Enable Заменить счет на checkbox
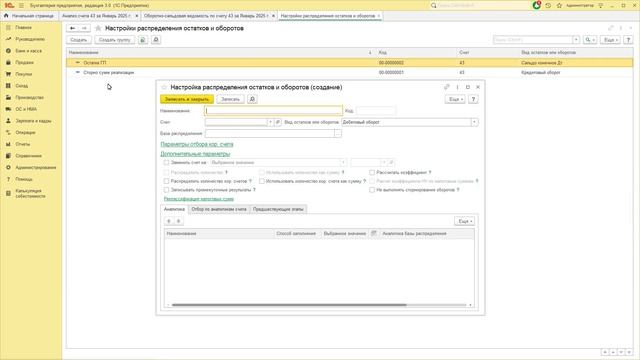 [x=166, y=162]
